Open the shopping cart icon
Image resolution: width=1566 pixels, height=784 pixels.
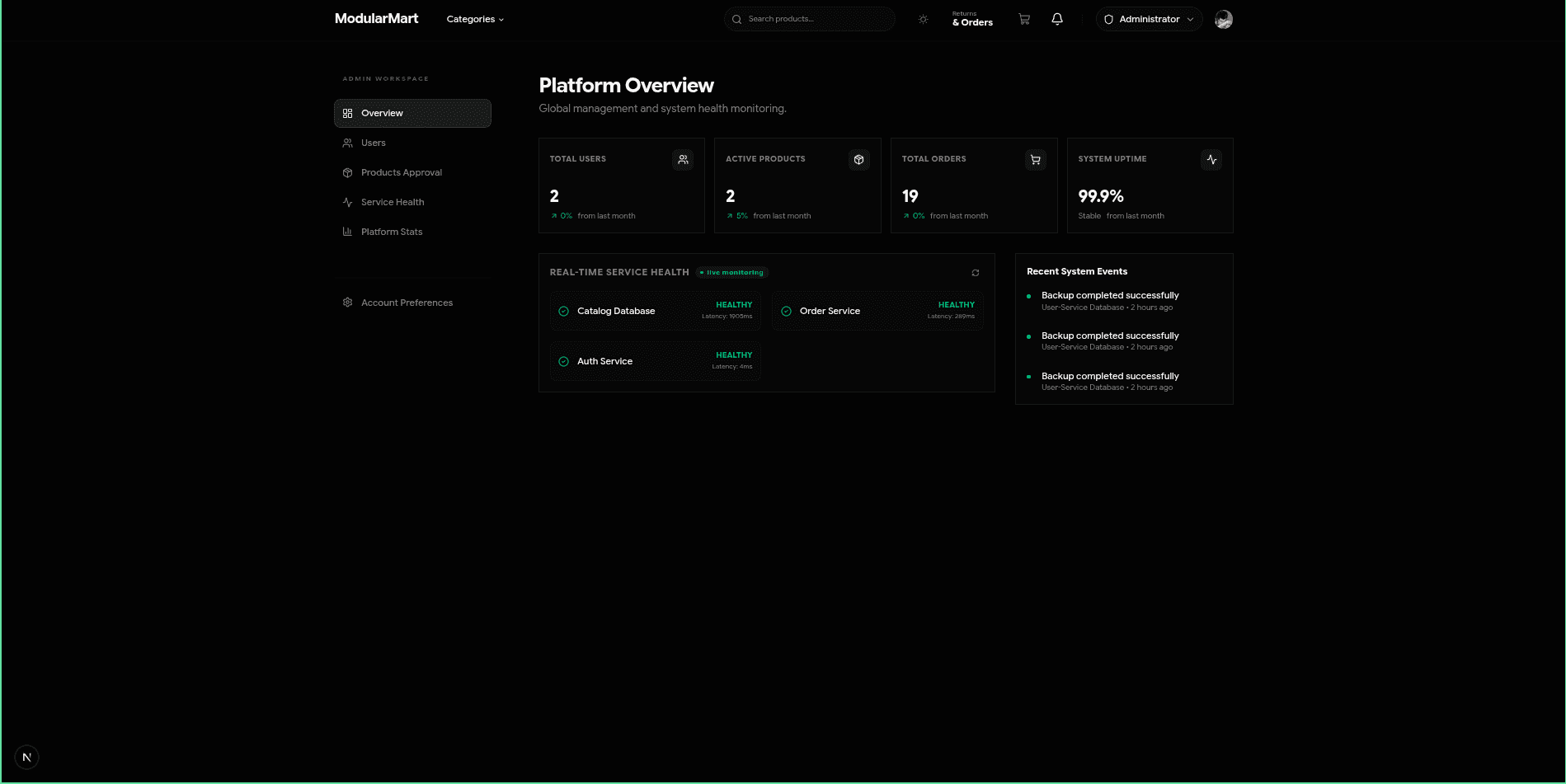point(1024,19)
